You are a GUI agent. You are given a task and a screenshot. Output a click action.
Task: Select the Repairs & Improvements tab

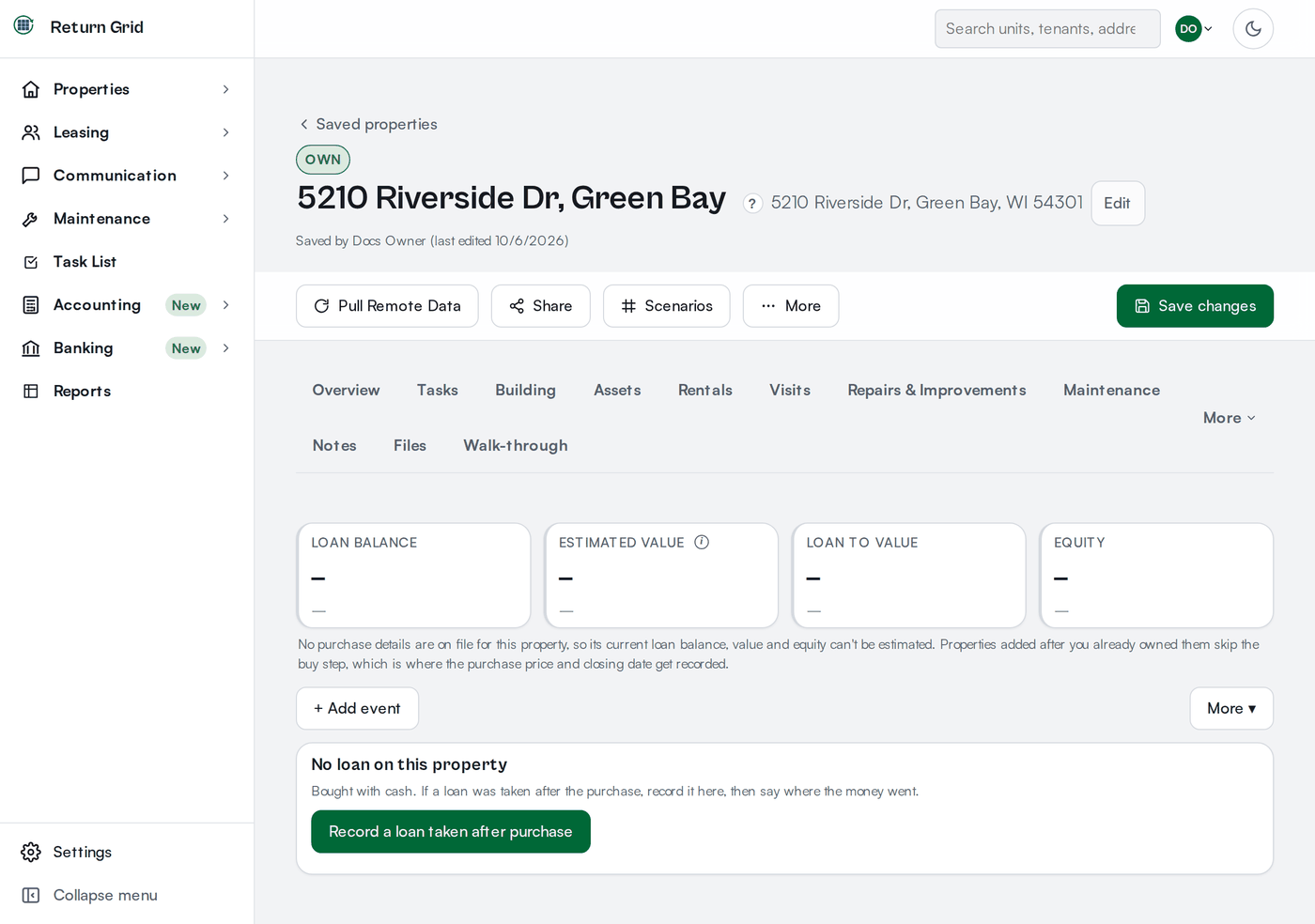pos(936,390)
